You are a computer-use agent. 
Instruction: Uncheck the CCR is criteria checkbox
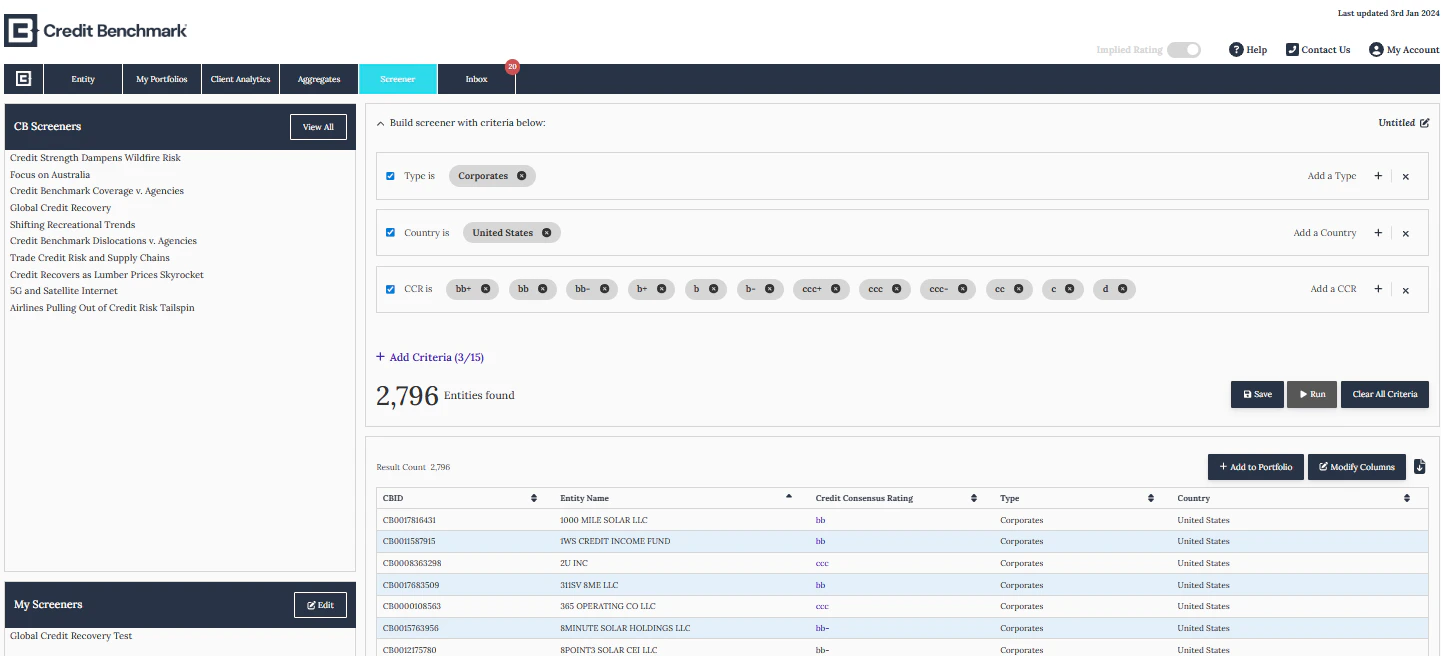coord(391,289)
